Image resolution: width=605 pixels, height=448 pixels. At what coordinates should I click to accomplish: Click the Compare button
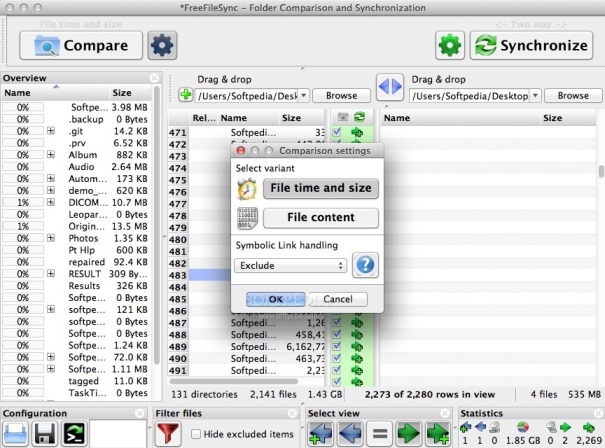point(81,46)
